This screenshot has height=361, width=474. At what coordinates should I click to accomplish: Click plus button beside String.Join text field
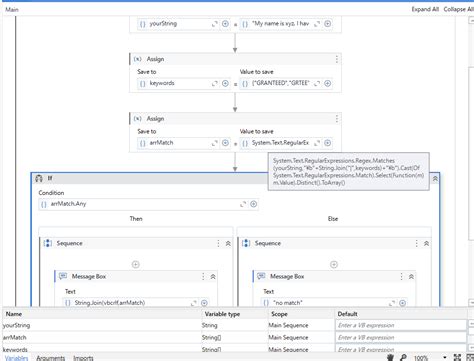point(204,303)
